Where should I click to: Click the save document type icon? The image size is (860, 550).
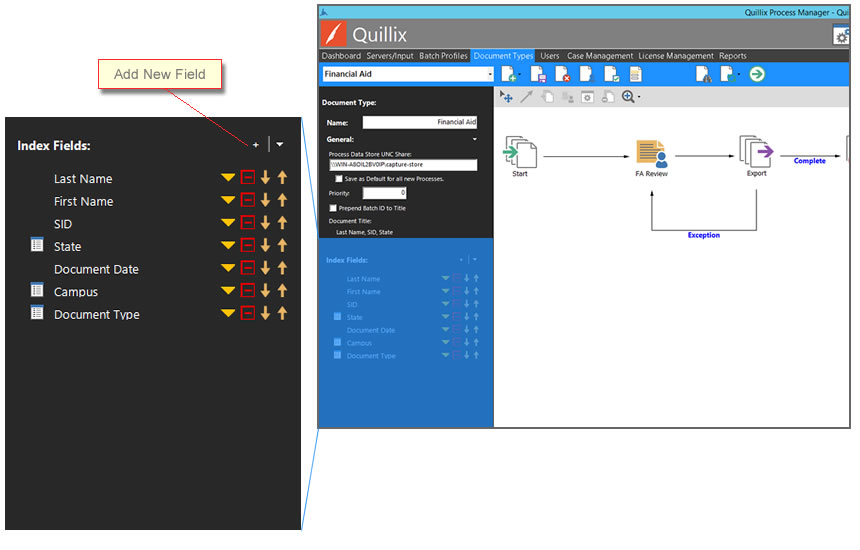click(538, 74)
